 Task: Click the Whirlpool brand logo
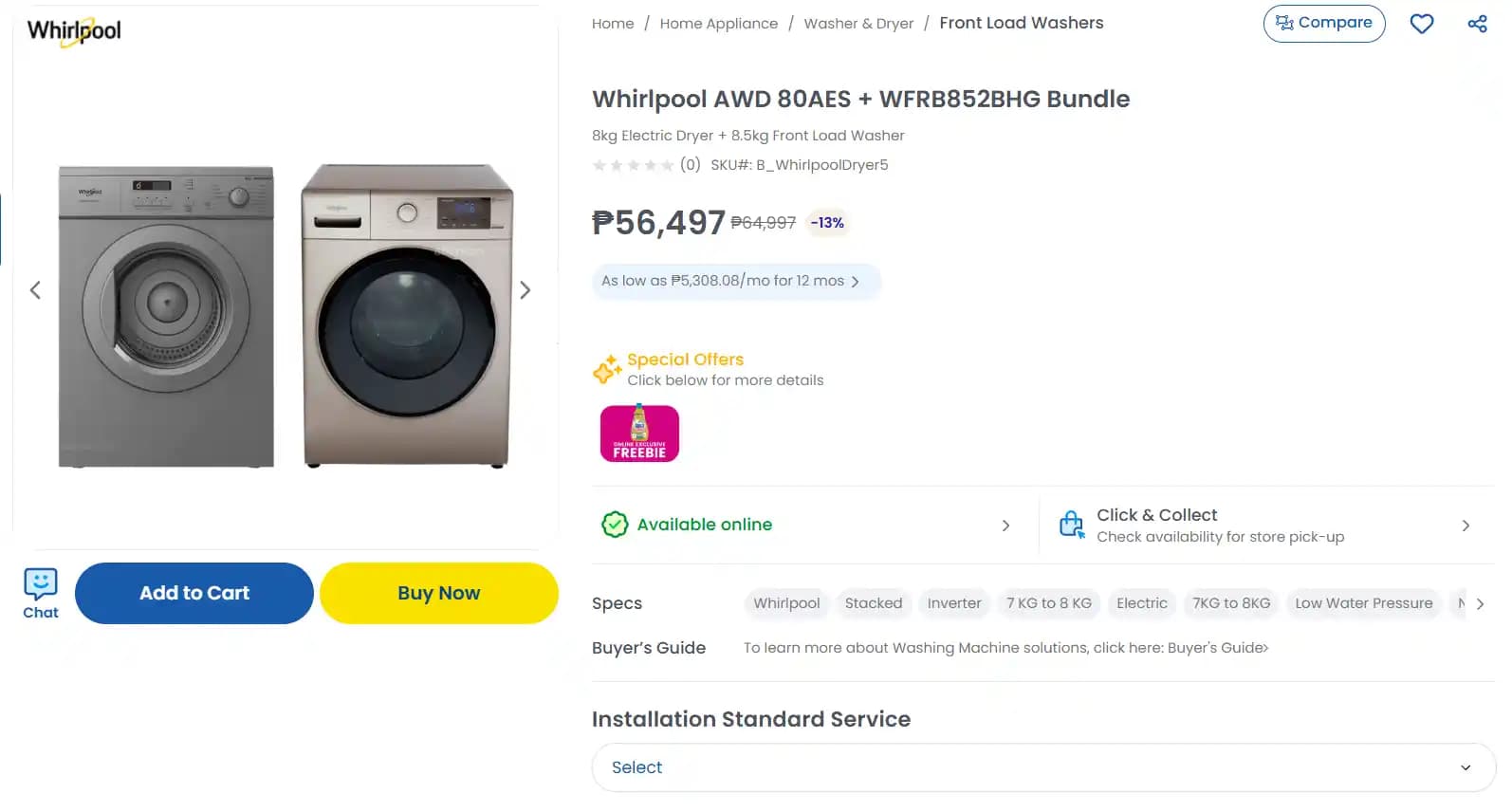[74, 31]
